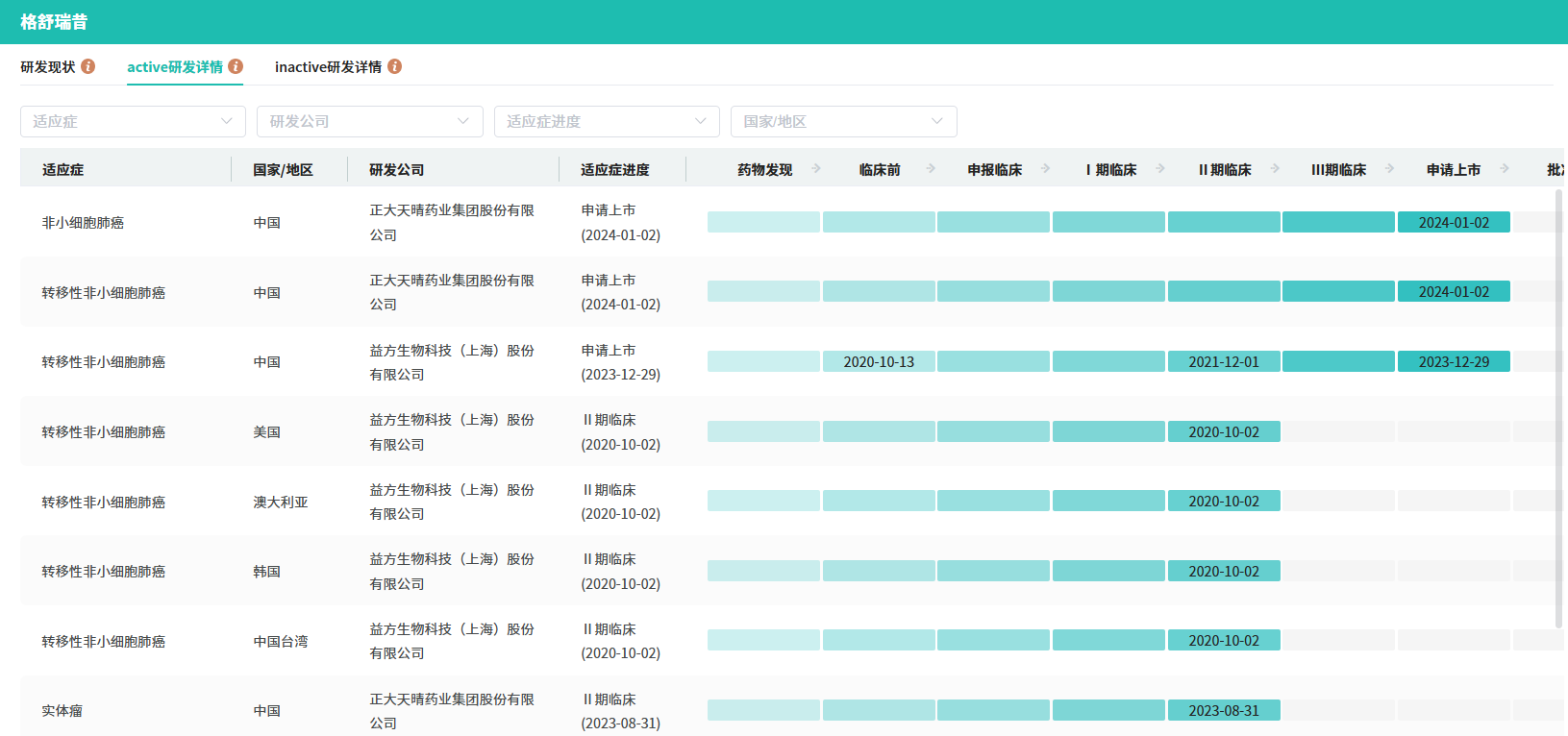Select the active研发详情 tab

click(x=175, y=67)
